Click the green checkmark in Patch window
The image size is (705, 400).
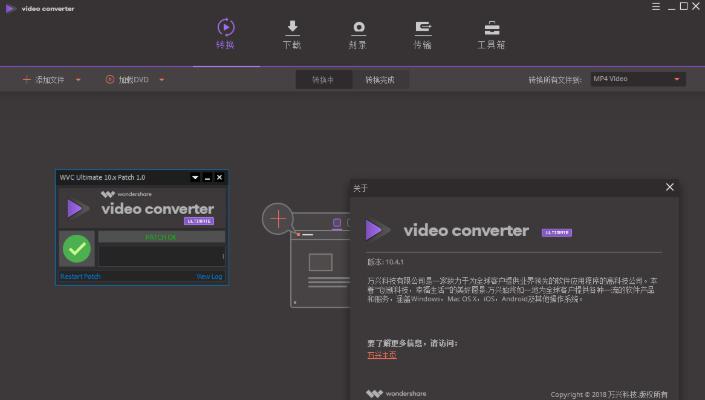77,249
